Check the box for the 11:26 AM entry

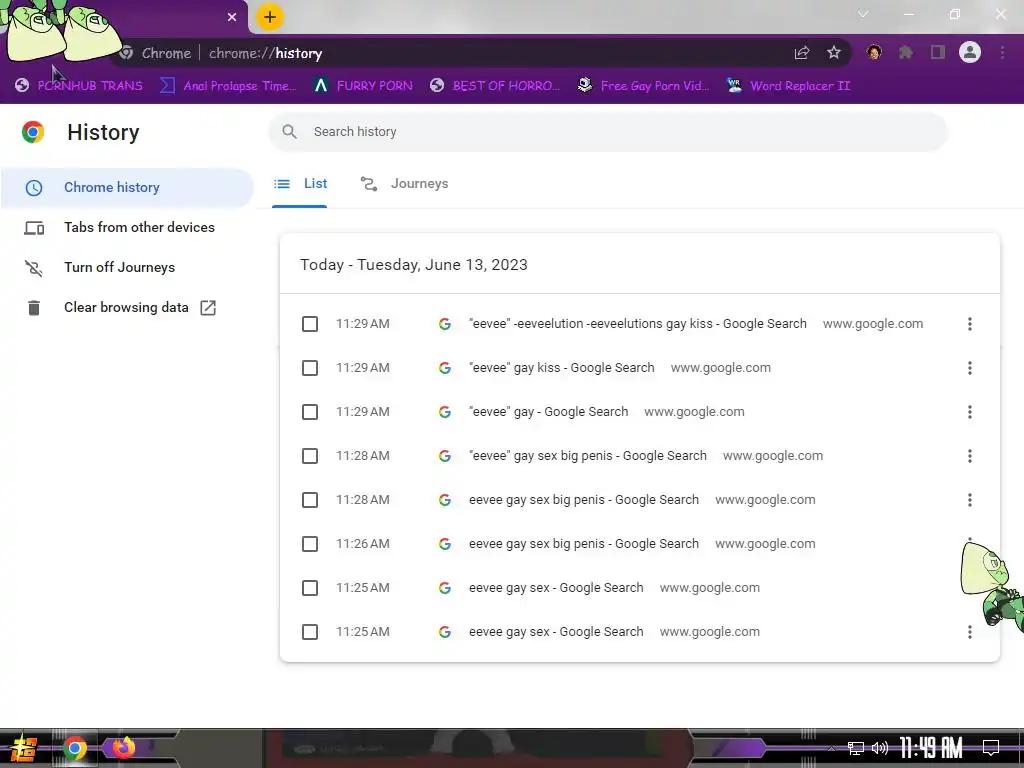[x=310, y=544]
